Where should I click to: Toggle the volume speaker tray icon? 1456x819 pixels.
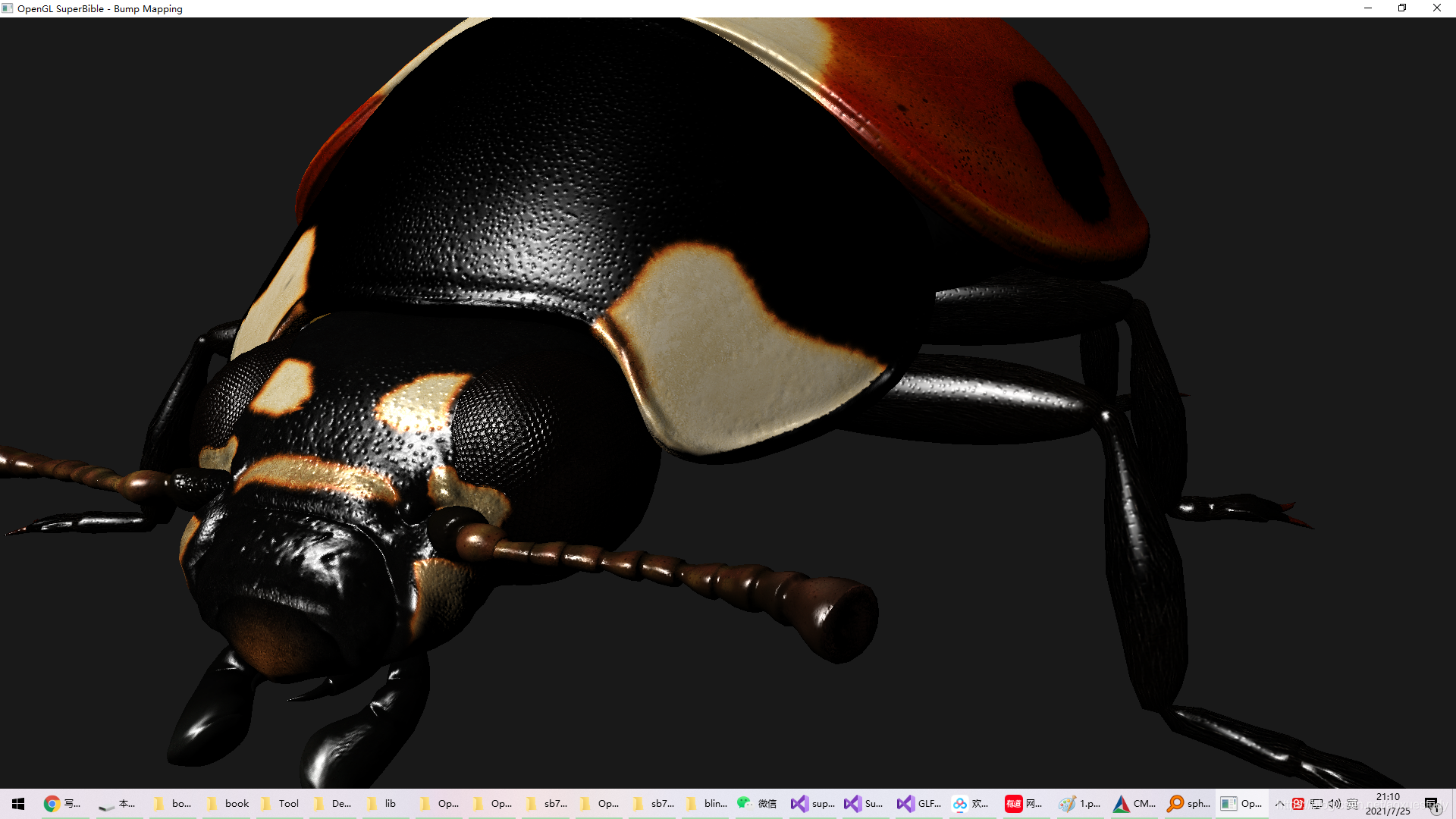(x=1335, y=804)
